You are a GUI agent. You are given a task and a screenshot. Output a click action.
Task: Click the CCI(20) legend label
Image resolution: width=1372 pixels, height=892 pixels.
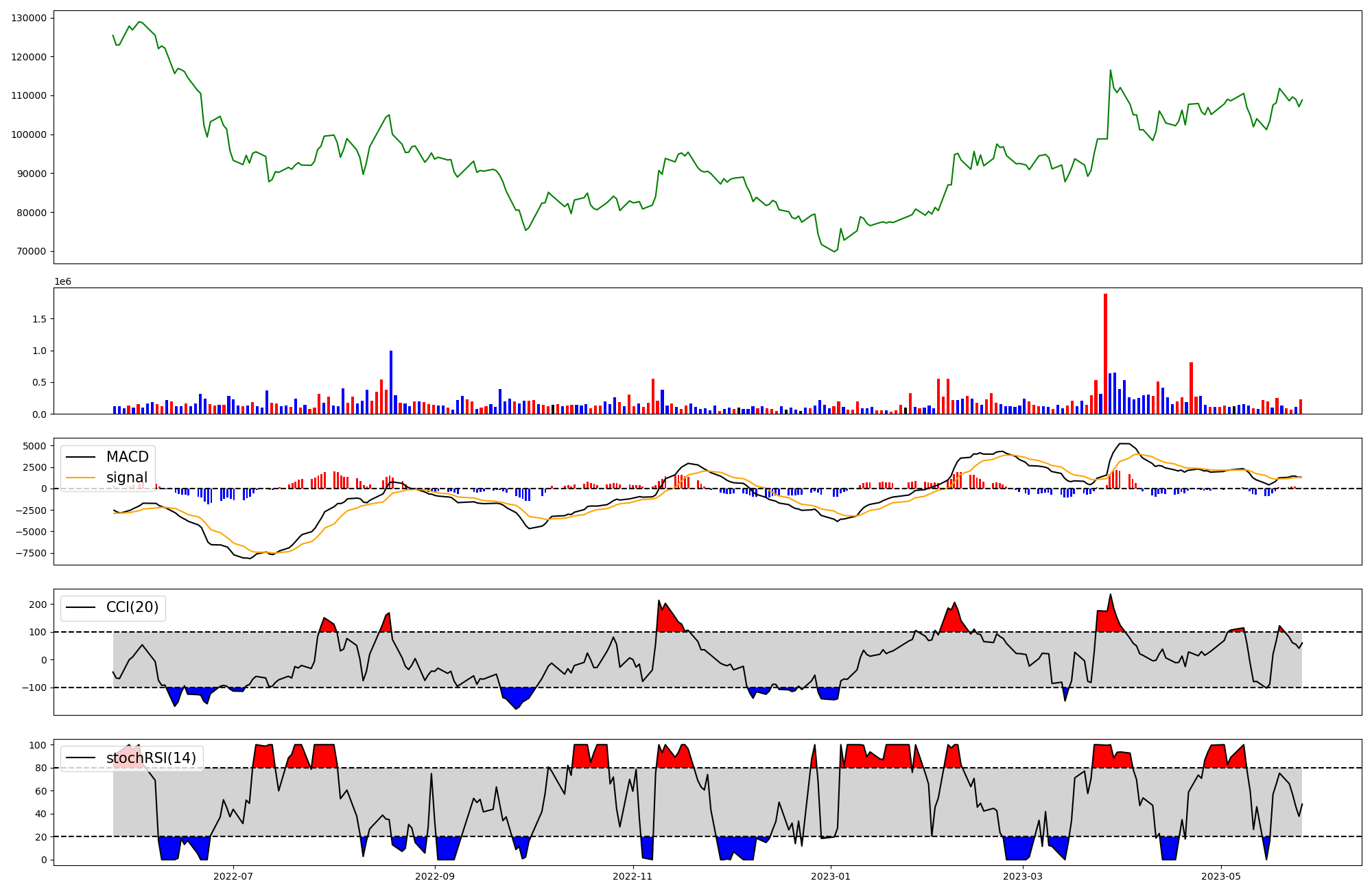tap(132, 607)
